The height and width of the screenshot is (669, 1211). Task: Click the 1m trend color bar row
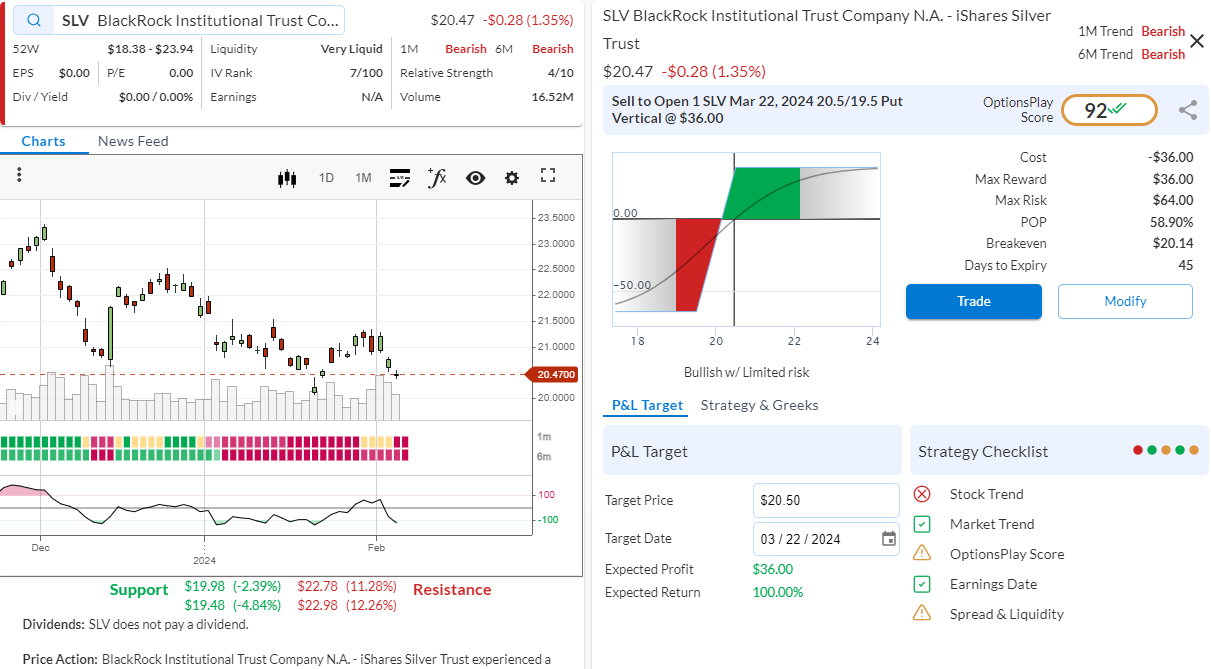[x=205, y=442]
